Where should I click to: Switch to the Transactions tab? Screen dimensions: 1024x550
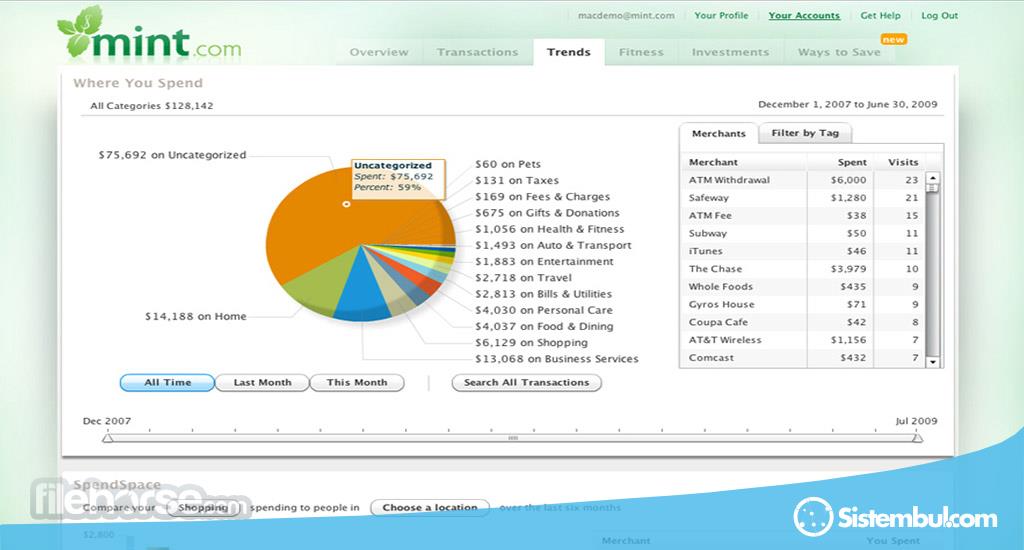click(477, 52)
